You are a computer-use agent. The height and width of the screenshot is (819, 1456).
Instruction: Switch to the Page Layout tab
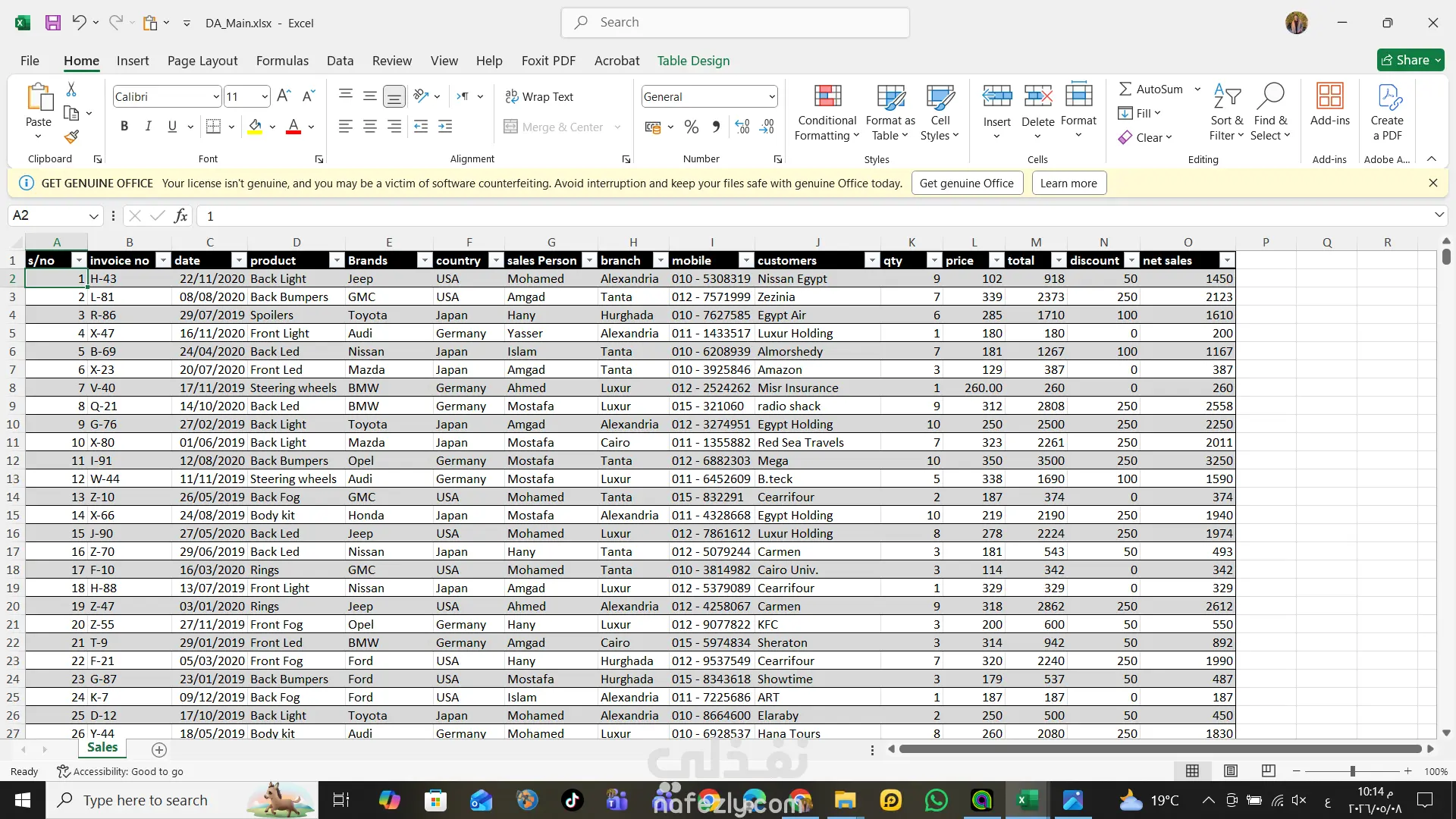pos(202,61)
